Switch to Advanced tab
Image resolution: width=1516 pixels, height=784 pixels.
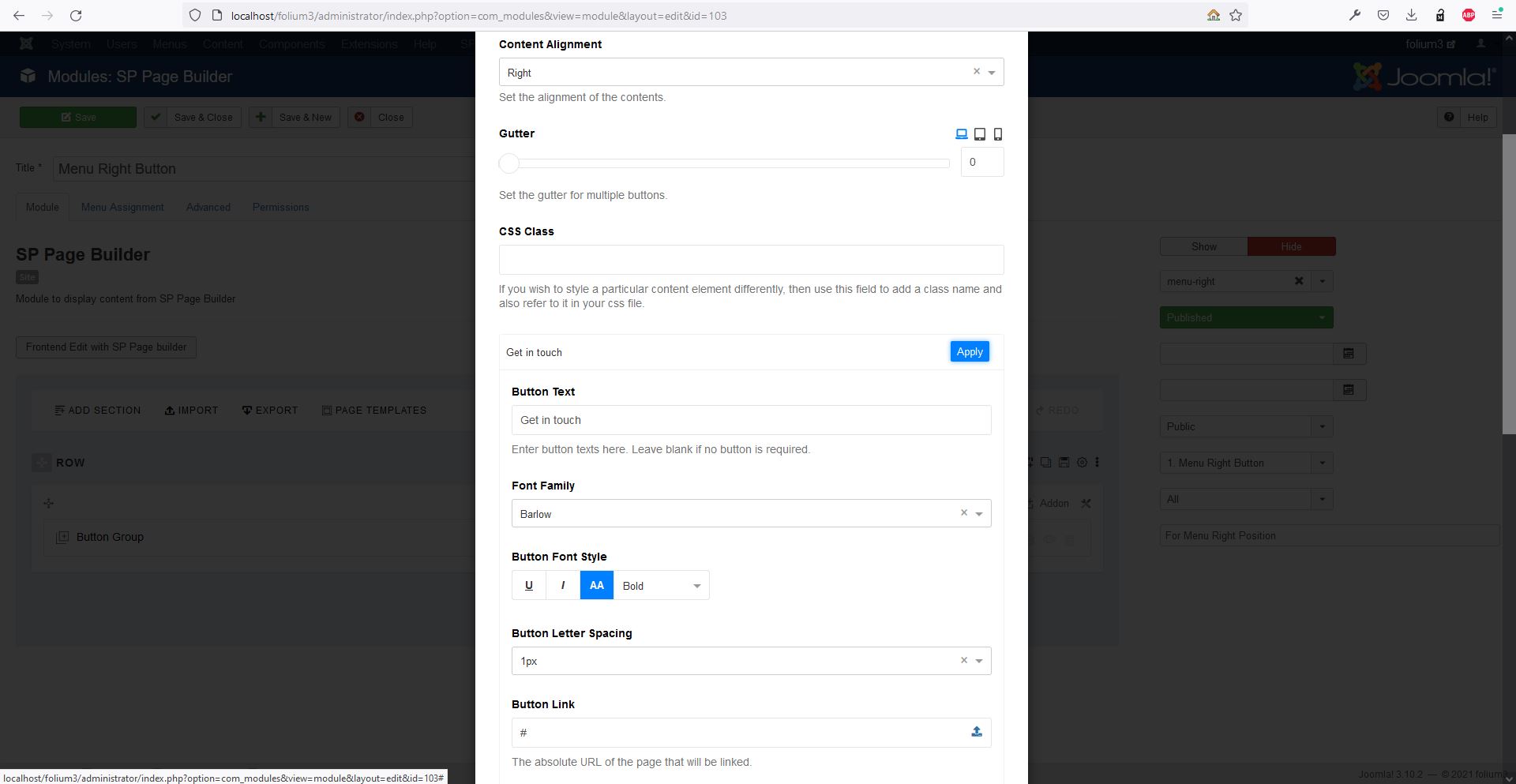pos(208,207)
